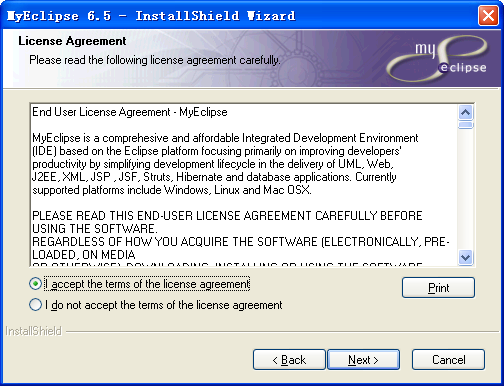This screenshot has height=386, width=504.
Task: Cancel the installation wizard
Action: pyautogui.click(x=448, y=360)
